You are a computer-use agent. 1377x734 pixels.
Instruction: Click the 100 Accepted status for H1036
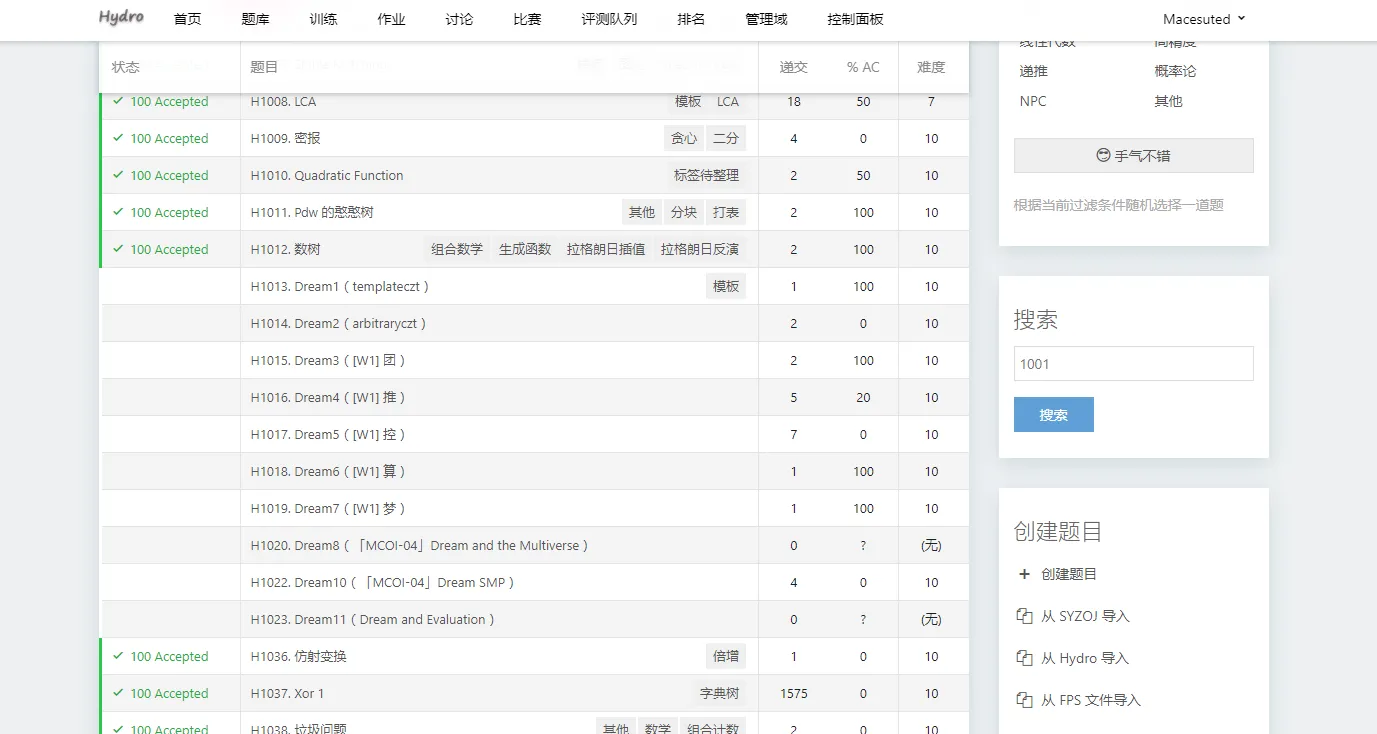169,656
